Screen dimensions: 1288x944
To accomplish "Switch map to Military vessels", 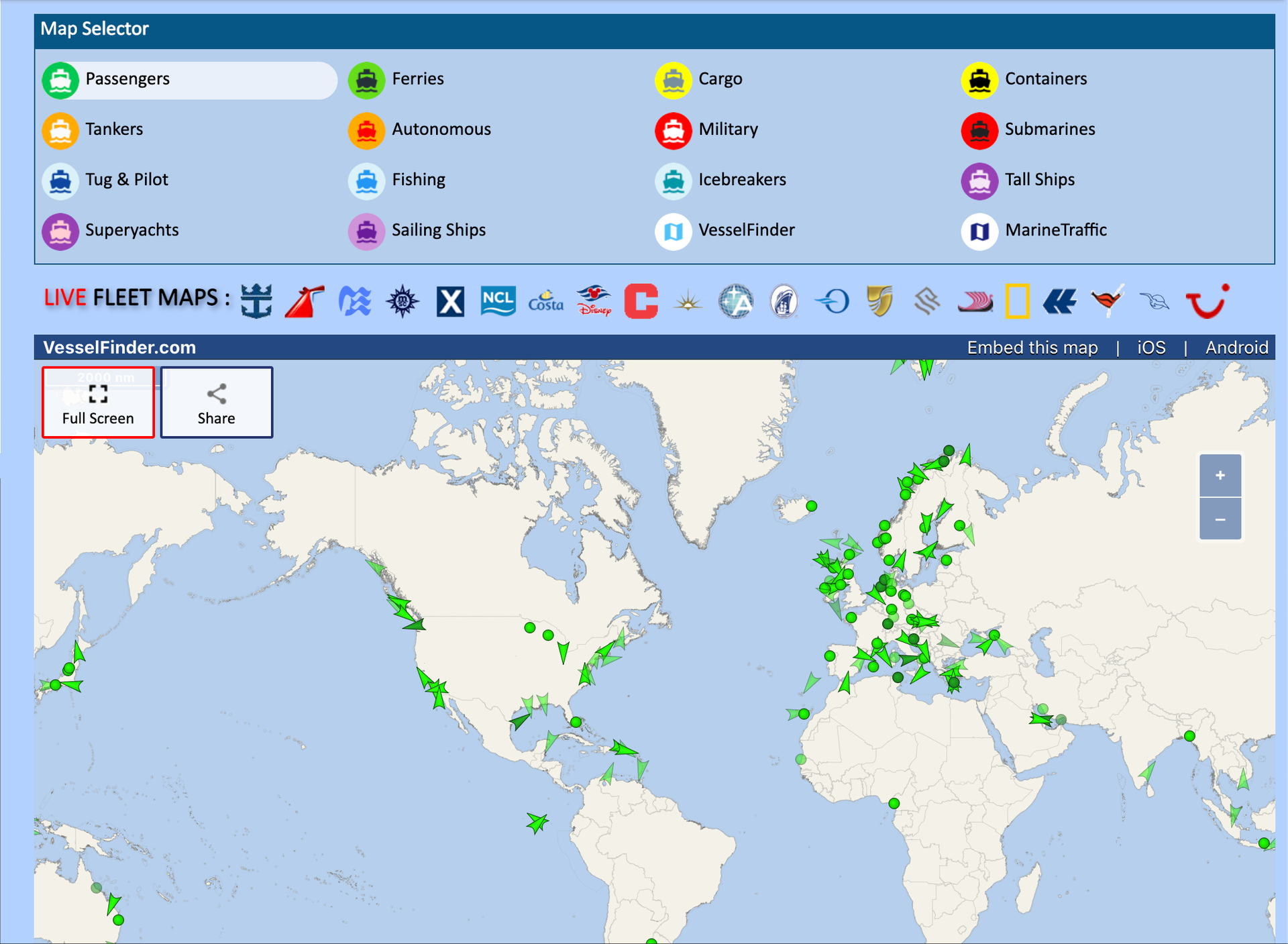I will (x=728, y=129).
